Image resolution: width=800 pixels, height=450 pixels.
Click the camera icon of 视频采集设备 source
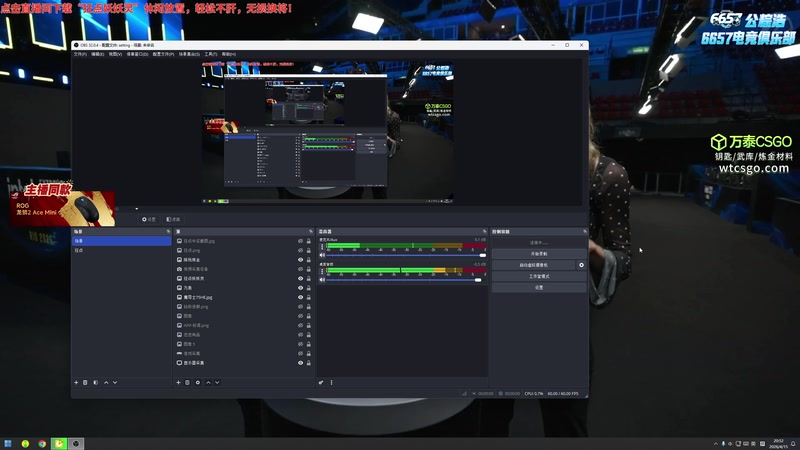179,269
